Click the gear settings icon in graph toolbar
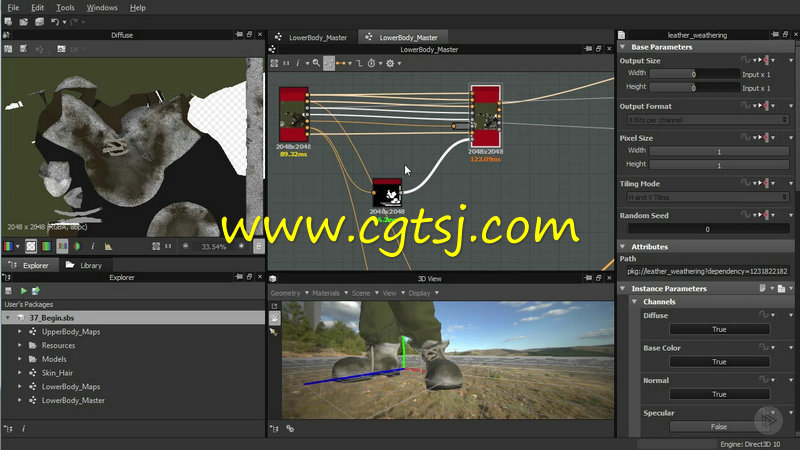The height and width of the screenshot is (450, 800). (x=390, y=63)
